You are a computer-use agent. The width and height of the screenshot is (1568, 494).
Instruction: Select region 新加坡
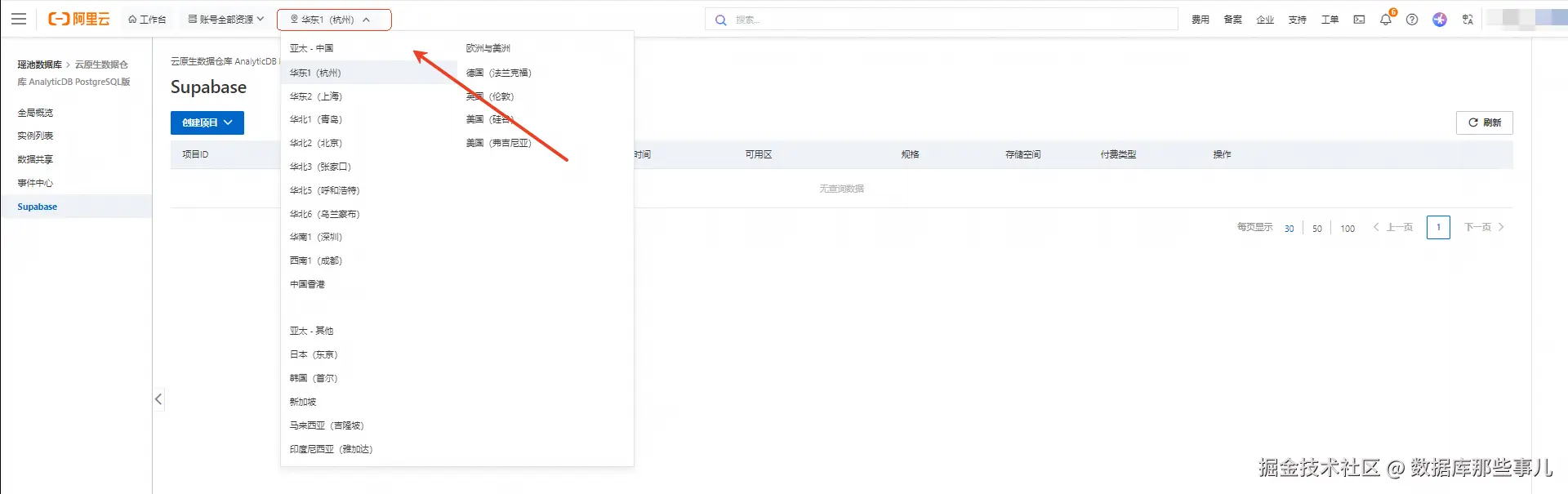[303, 402]
